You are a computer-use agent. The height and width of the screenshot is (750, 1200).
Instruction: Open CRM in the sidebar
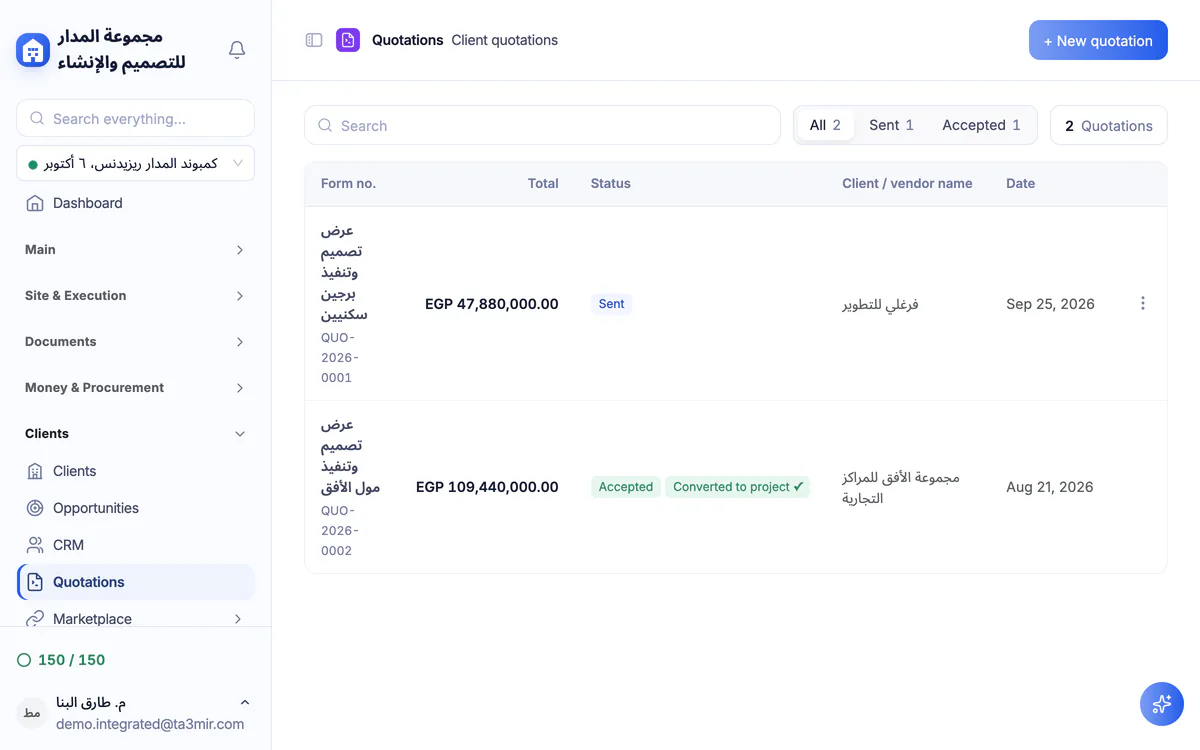135,545
